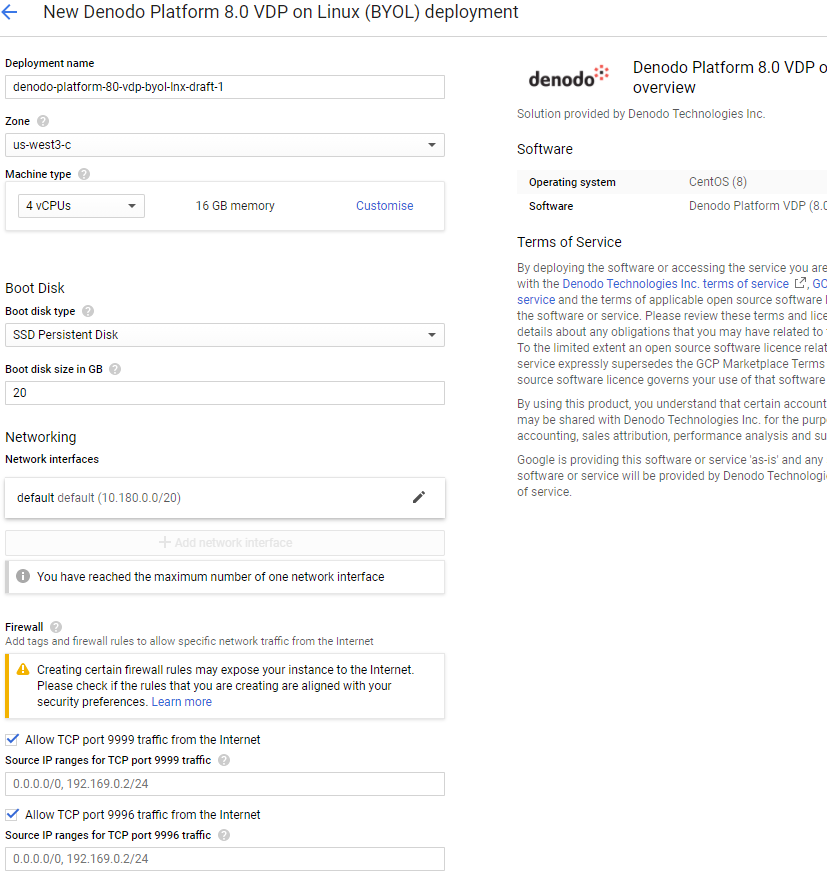Click the 'Operating system' row label

572,182
